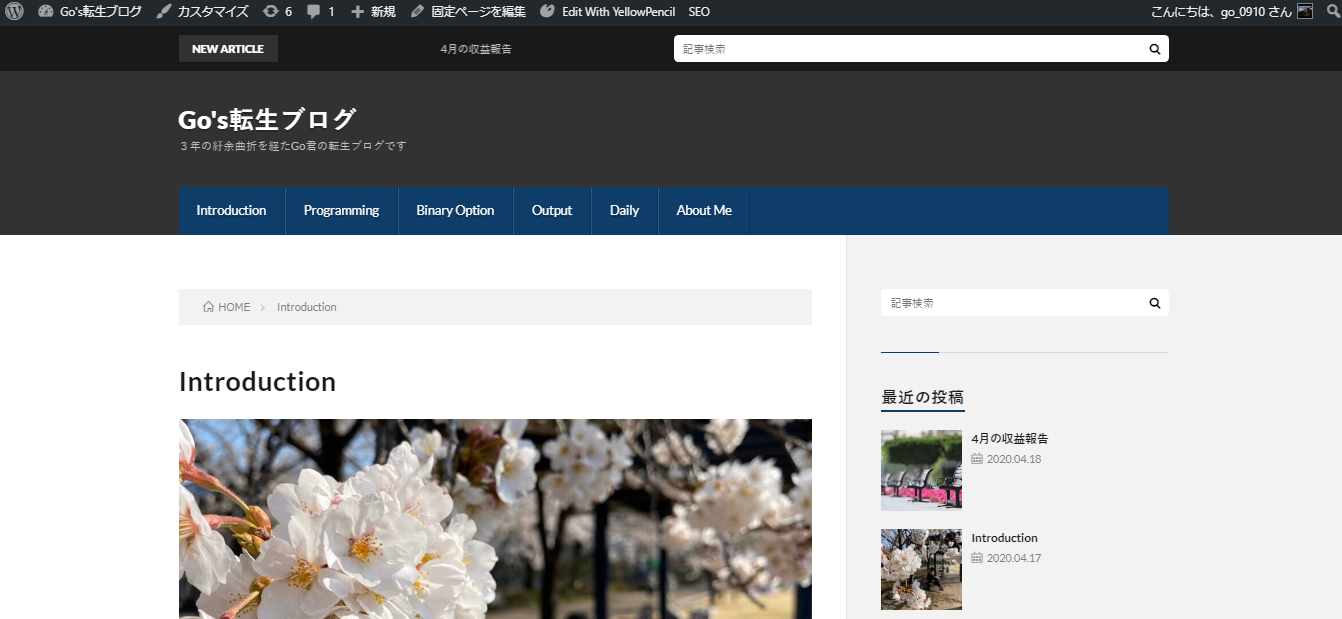
Task: Click HOME in the breadcrumb
Action: tap(234, 307)
